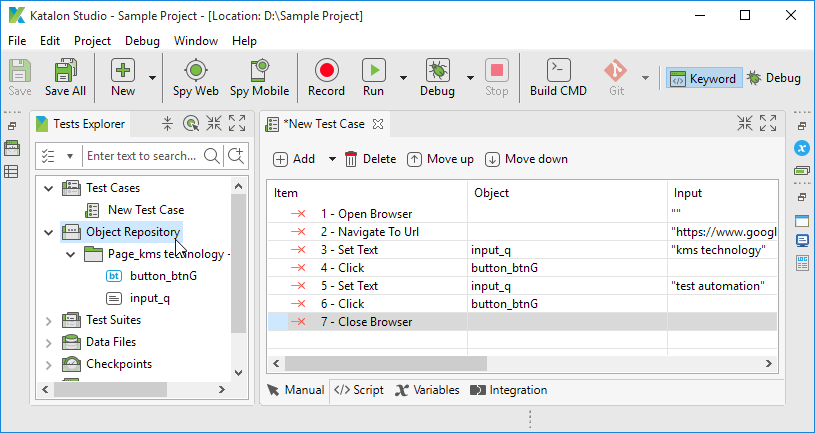Switch to the Keyword perspective
Image resolution: width=815 pixels, height=433 pixels.
point(704,78)
